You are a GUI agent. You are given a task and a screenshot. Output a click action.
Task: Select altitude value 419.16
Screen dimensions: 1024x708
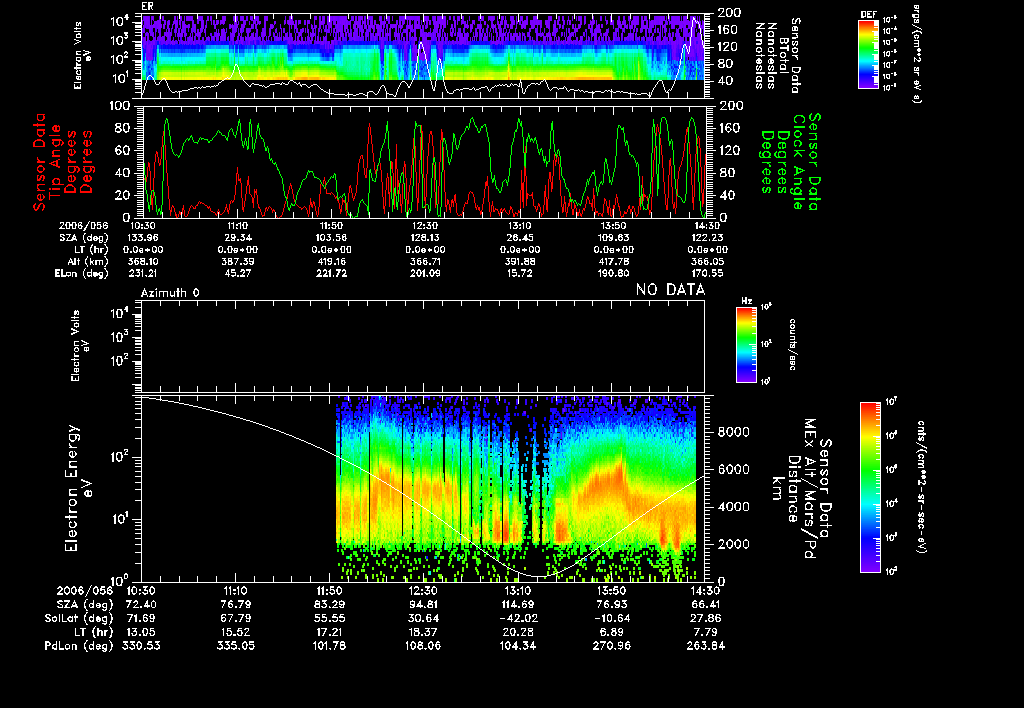(331, 261)
